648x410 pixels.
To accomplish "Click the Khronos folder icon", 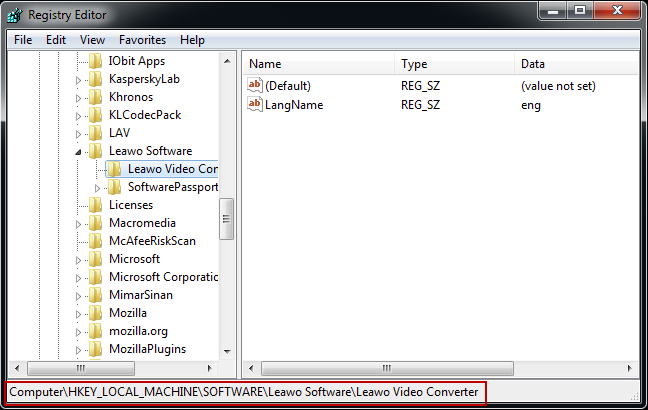I will 95,97.
